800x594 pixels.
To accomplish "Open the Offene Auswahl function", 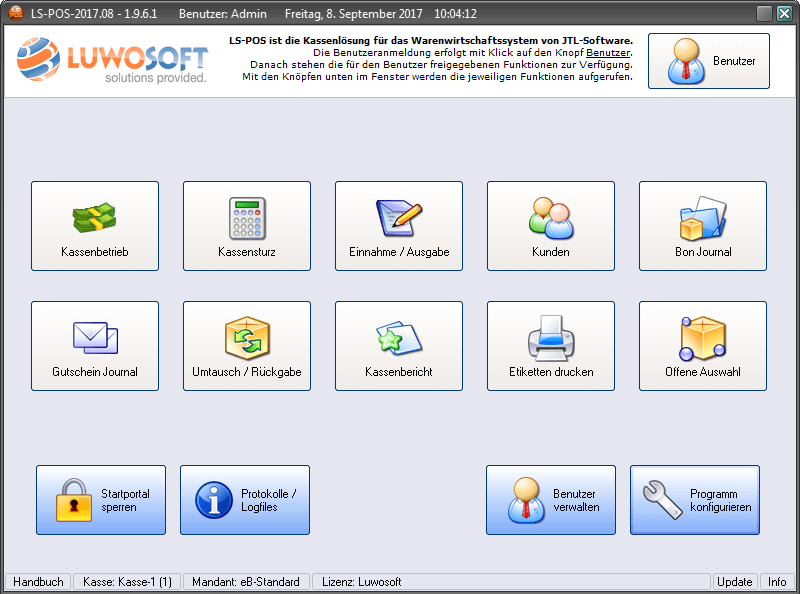I will [703, 345].
